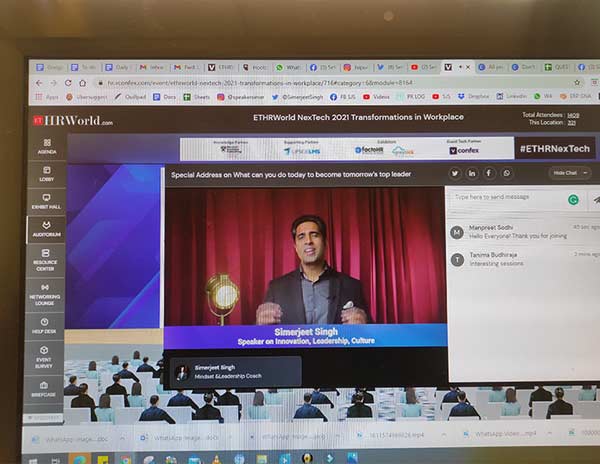This screenshot has width=600, height=464.
Task: Share session on Facebook
Action: pyautogui.click(x=489, y=173)
